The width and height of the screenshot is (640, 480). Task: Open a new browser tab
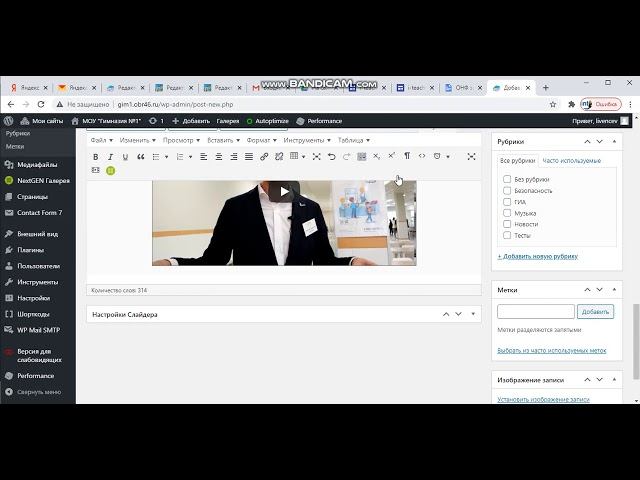(x=546, y=88)
